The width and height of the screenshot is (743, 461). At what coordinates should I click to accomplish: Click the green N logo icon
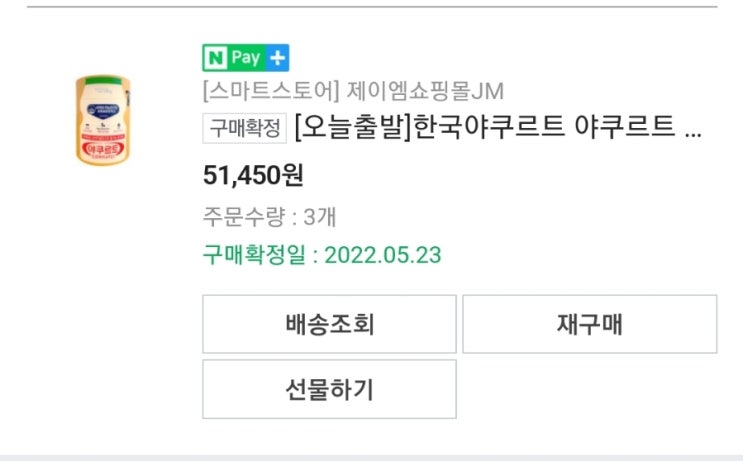215,57
